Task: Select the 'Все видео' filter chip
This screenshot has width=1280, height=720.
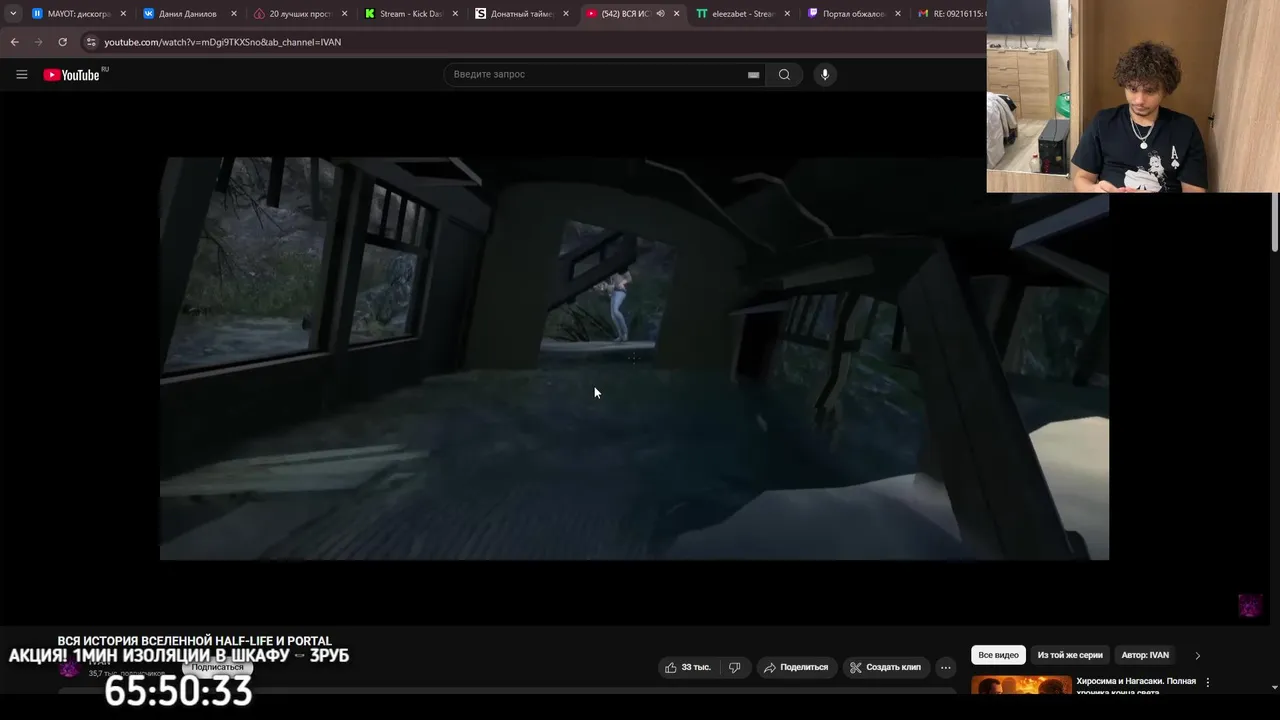Action: click(998, 655)
